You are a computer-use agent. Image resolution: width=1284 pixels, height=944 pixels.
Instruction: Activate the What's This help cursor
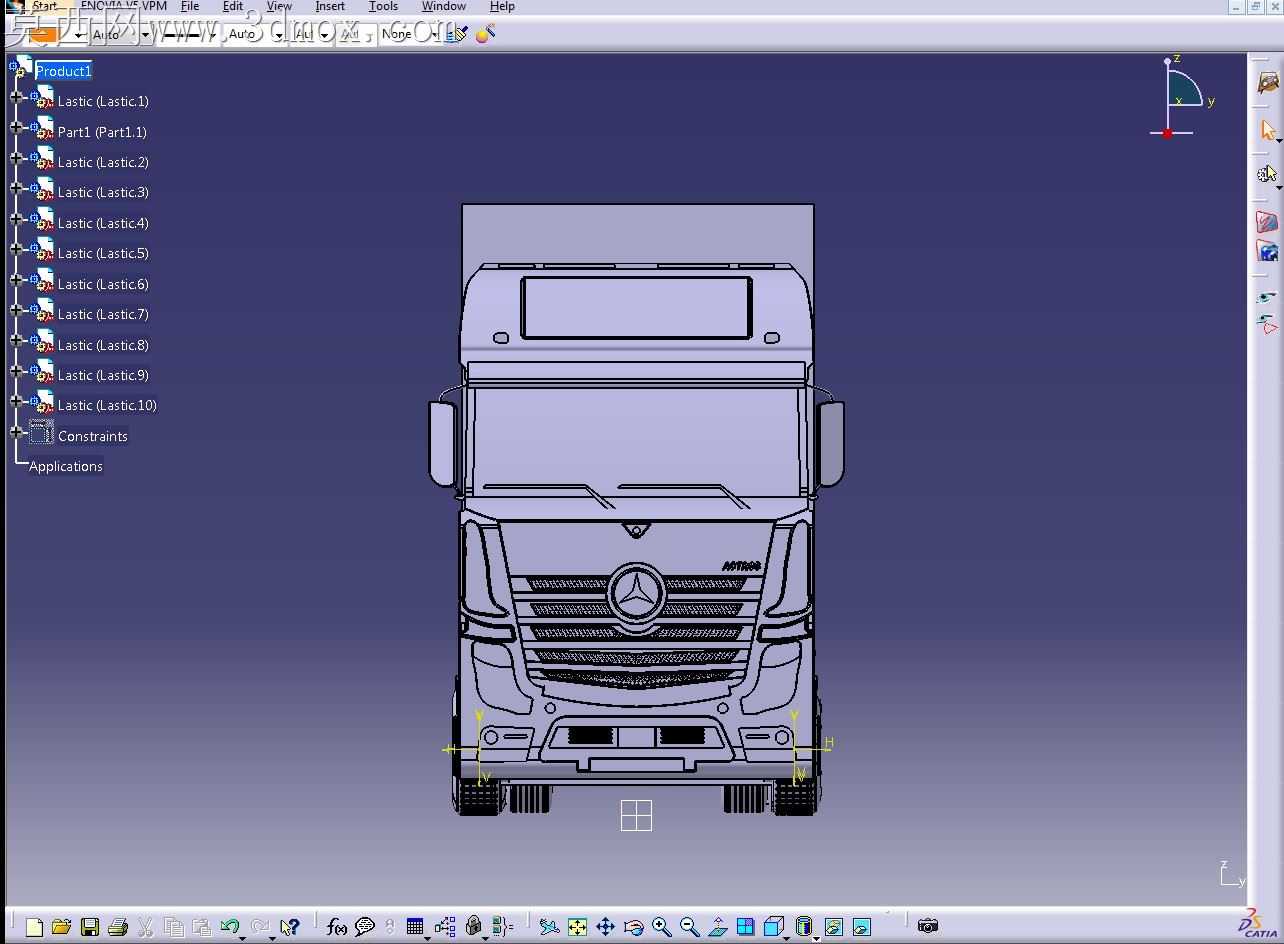pos(290,927)
